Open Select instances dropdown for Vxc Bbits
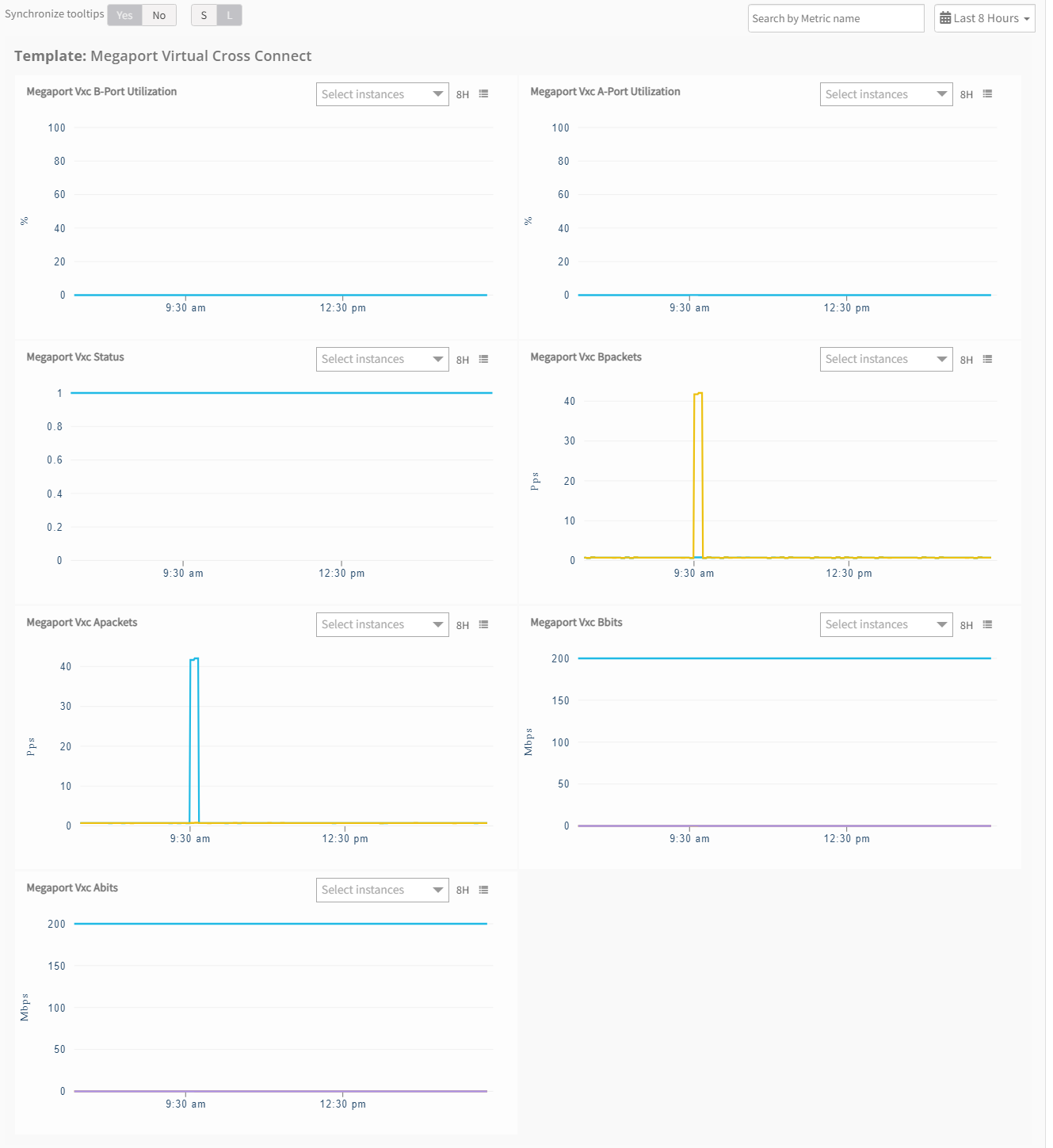The width and height of the screenshot is (1053, 1148). point(886,624)
